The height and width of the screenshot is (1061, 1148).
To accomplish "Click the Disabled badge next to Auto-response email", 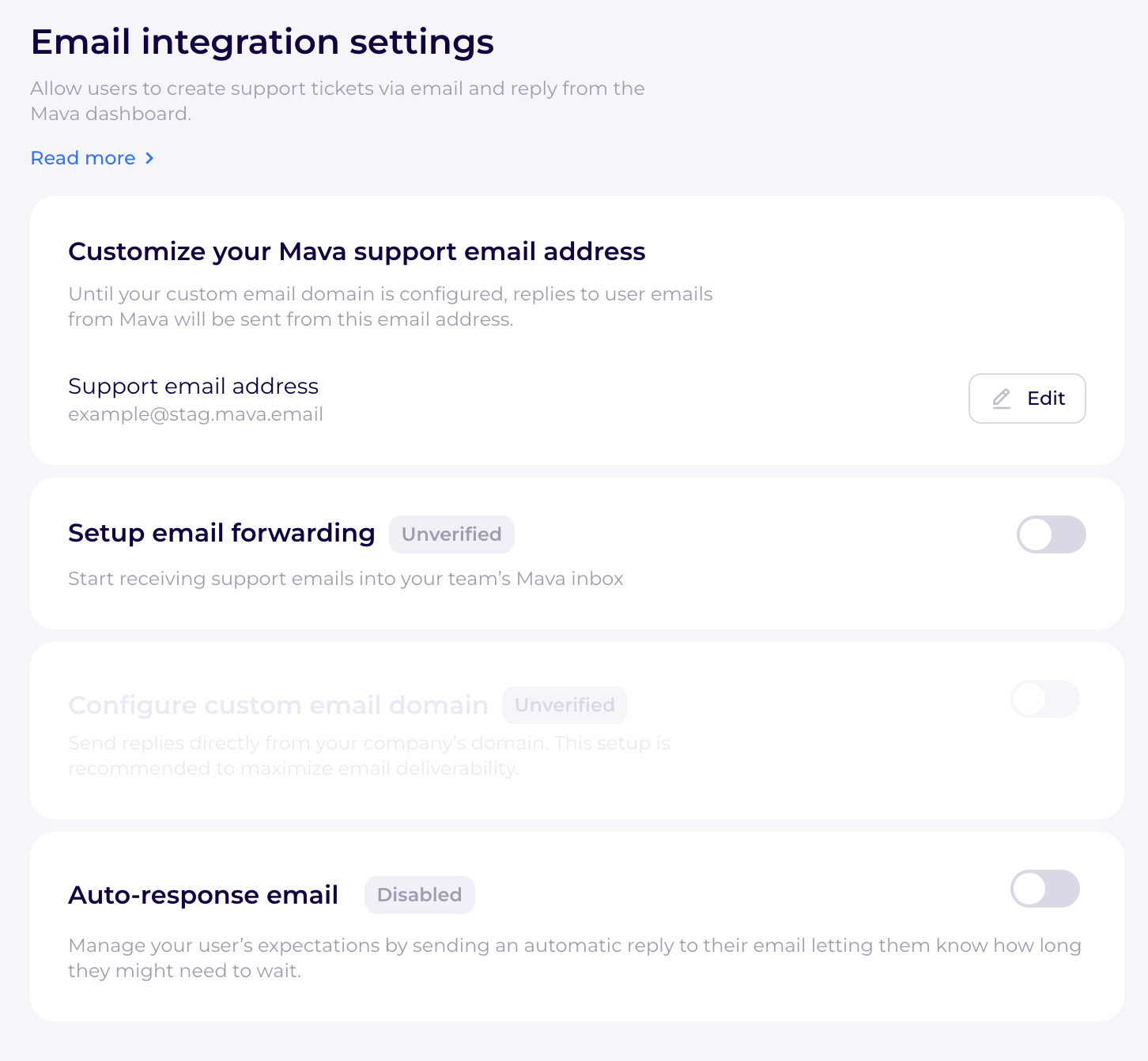I will click(419, 895).
